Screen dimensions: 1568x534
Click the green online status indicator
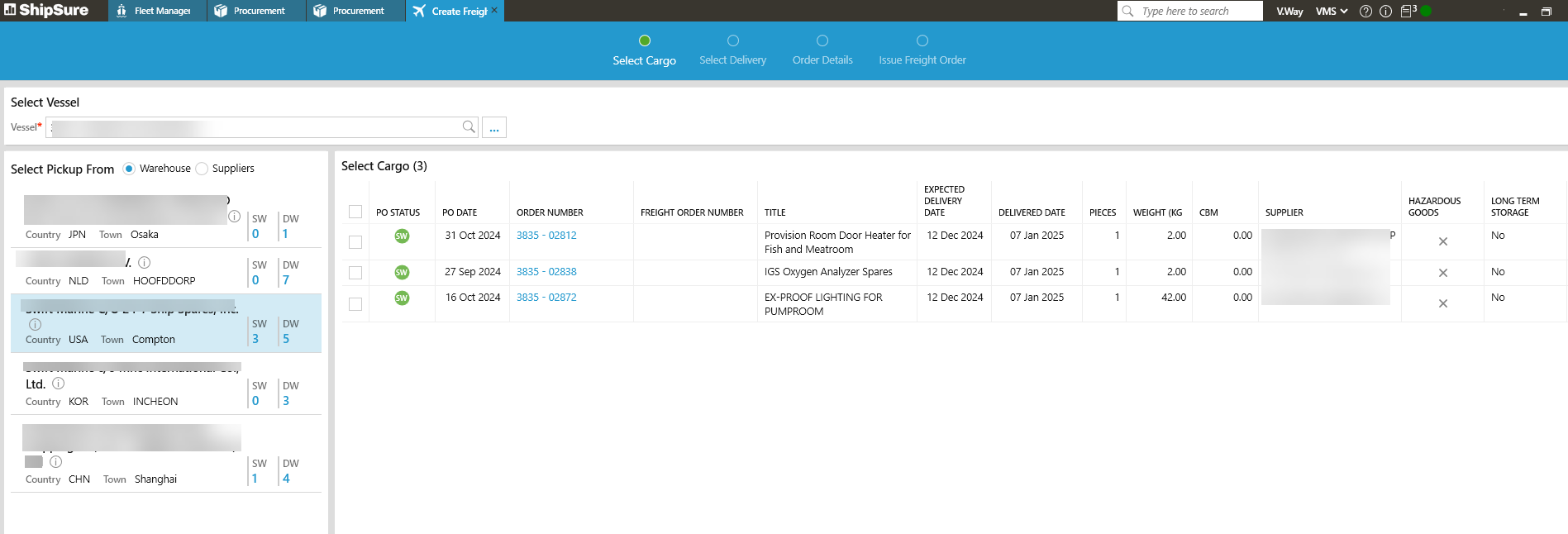(1426, 12)
